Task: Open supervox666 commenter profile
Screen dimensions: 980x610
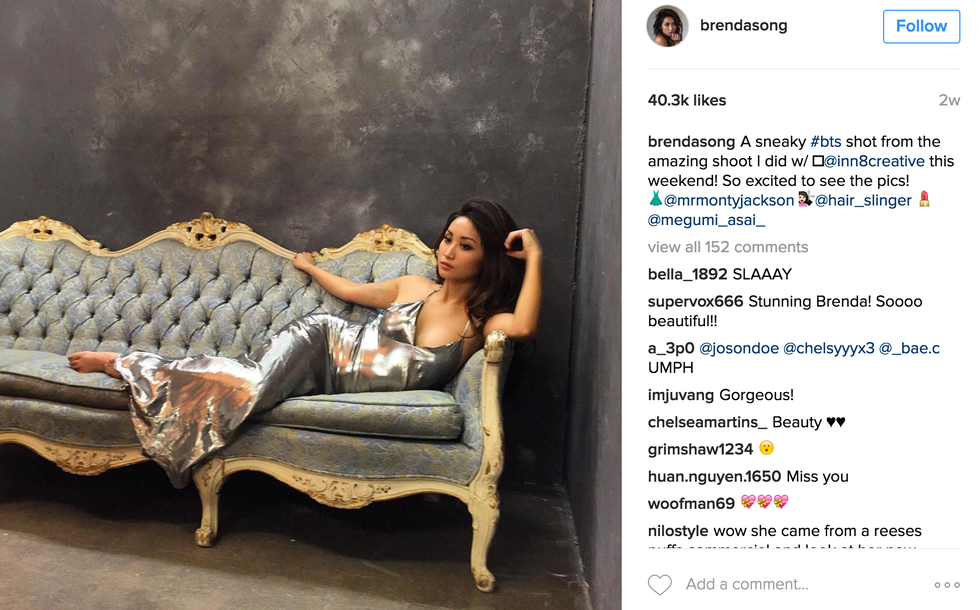Action: point(695,301)
